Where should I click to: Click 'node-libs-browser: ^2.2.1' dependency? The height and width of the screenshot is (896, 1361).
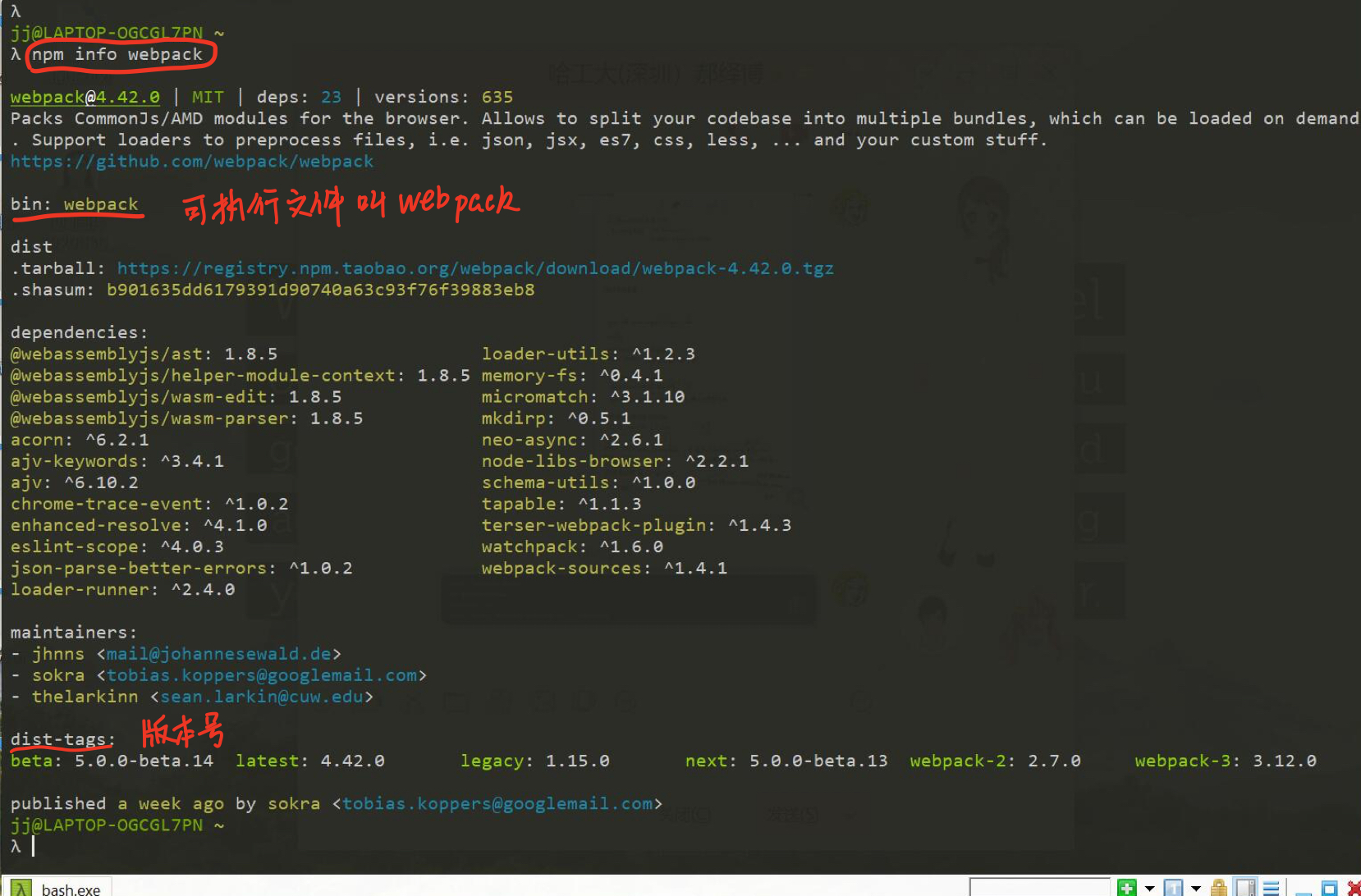[x=615, y=461]
